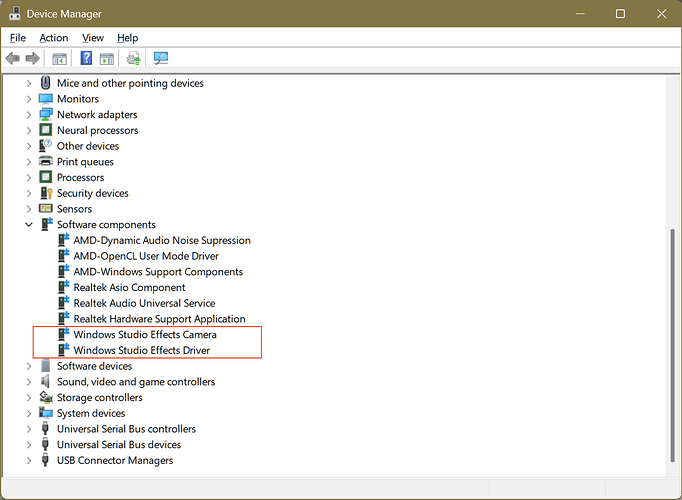Click the Neural processors chip icon
This screenshot has height=500, width=682.
pos(46,130)
